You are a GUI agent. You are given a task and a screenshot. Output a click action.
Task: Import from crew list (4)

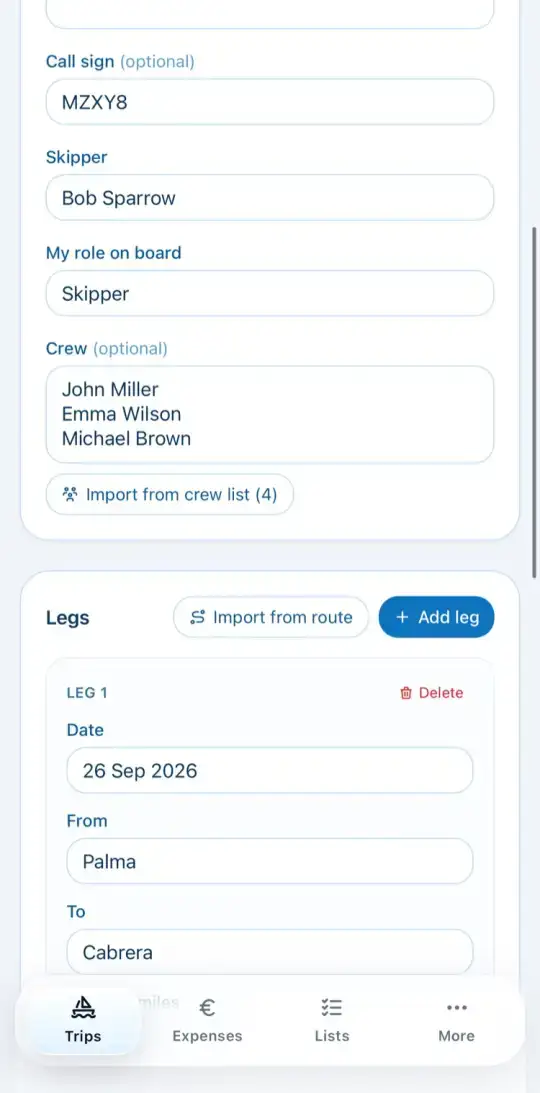(x=169, y=495)
